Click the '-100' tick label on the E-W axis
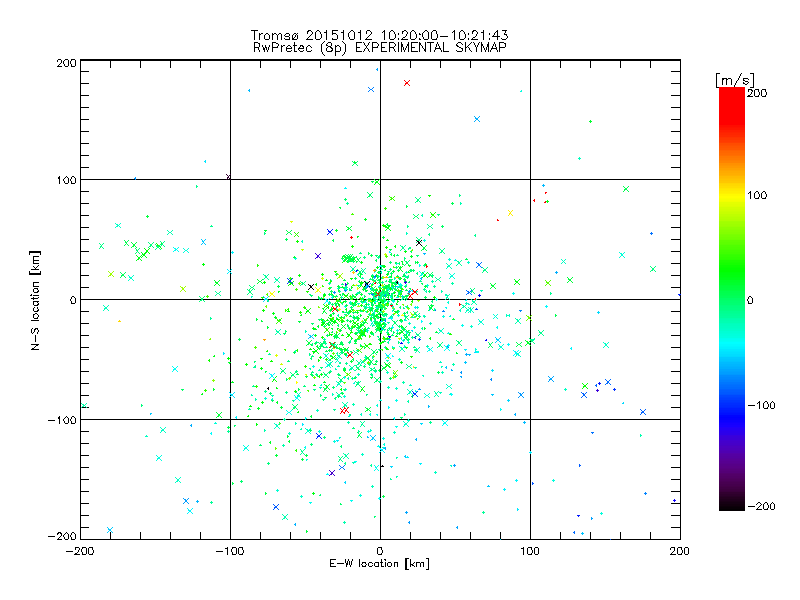Screen dimensions: 800x600 tap(230, 551)
